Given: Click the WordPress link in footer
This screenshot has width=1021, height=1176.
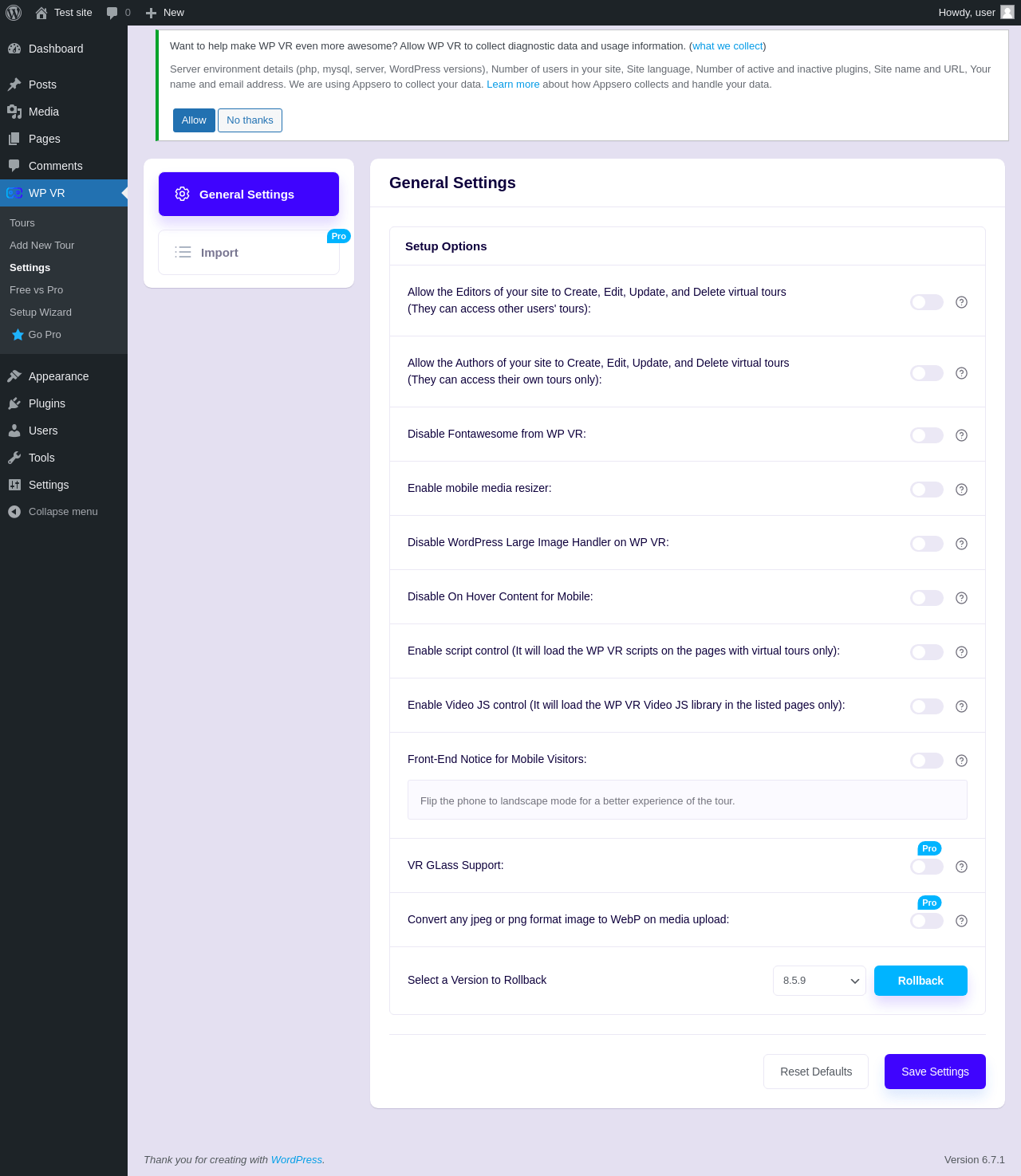Looking at the screenshot, I should (297, 1160).
